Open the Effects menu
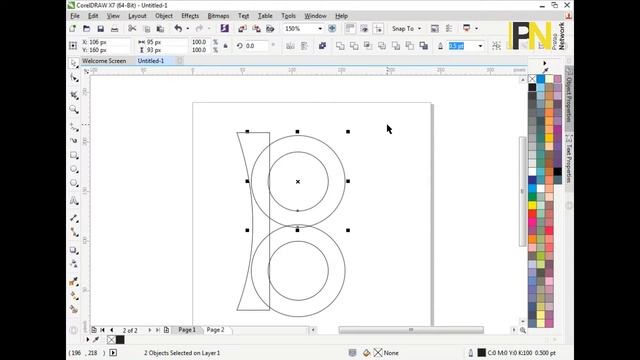 coord(190,16)
